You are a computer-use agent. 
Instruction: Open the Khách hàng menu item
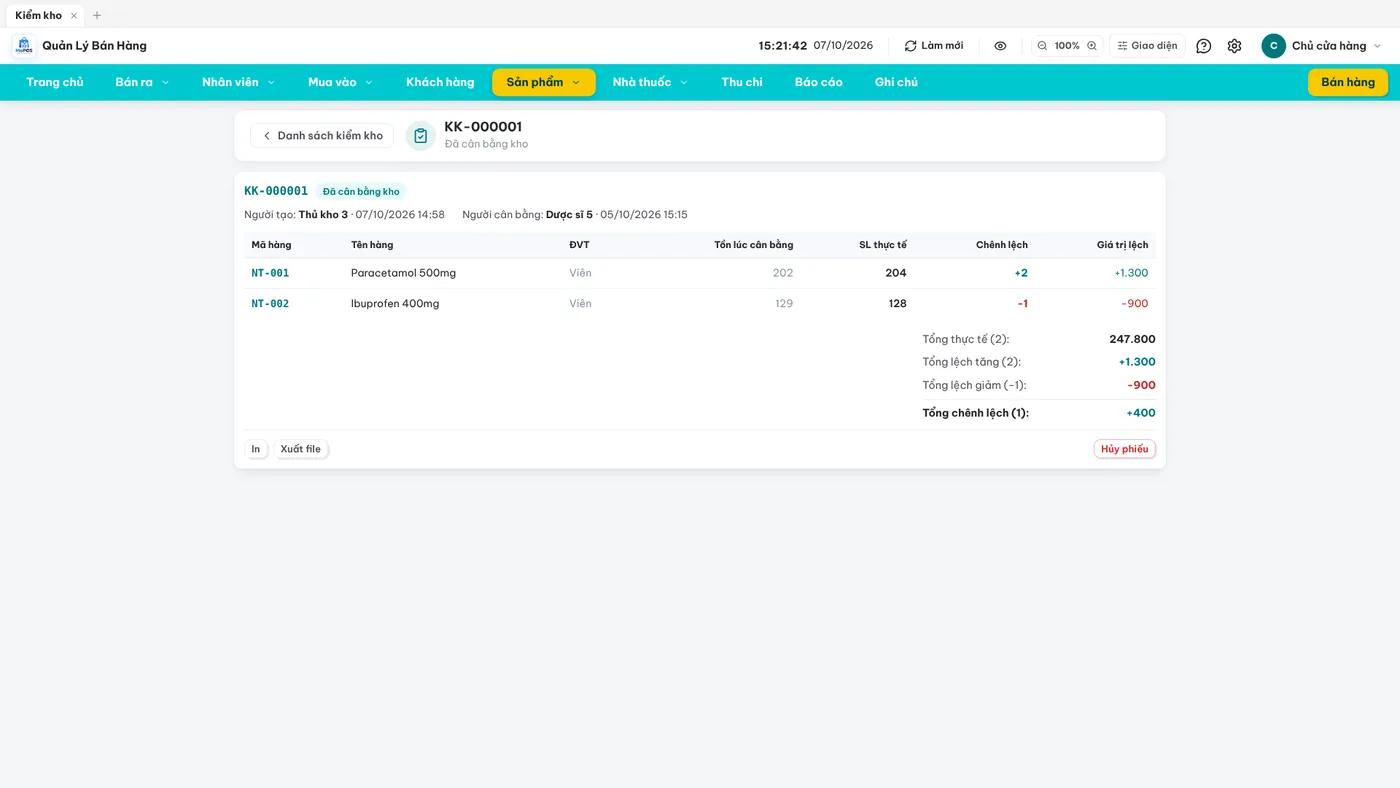(440, 82)
